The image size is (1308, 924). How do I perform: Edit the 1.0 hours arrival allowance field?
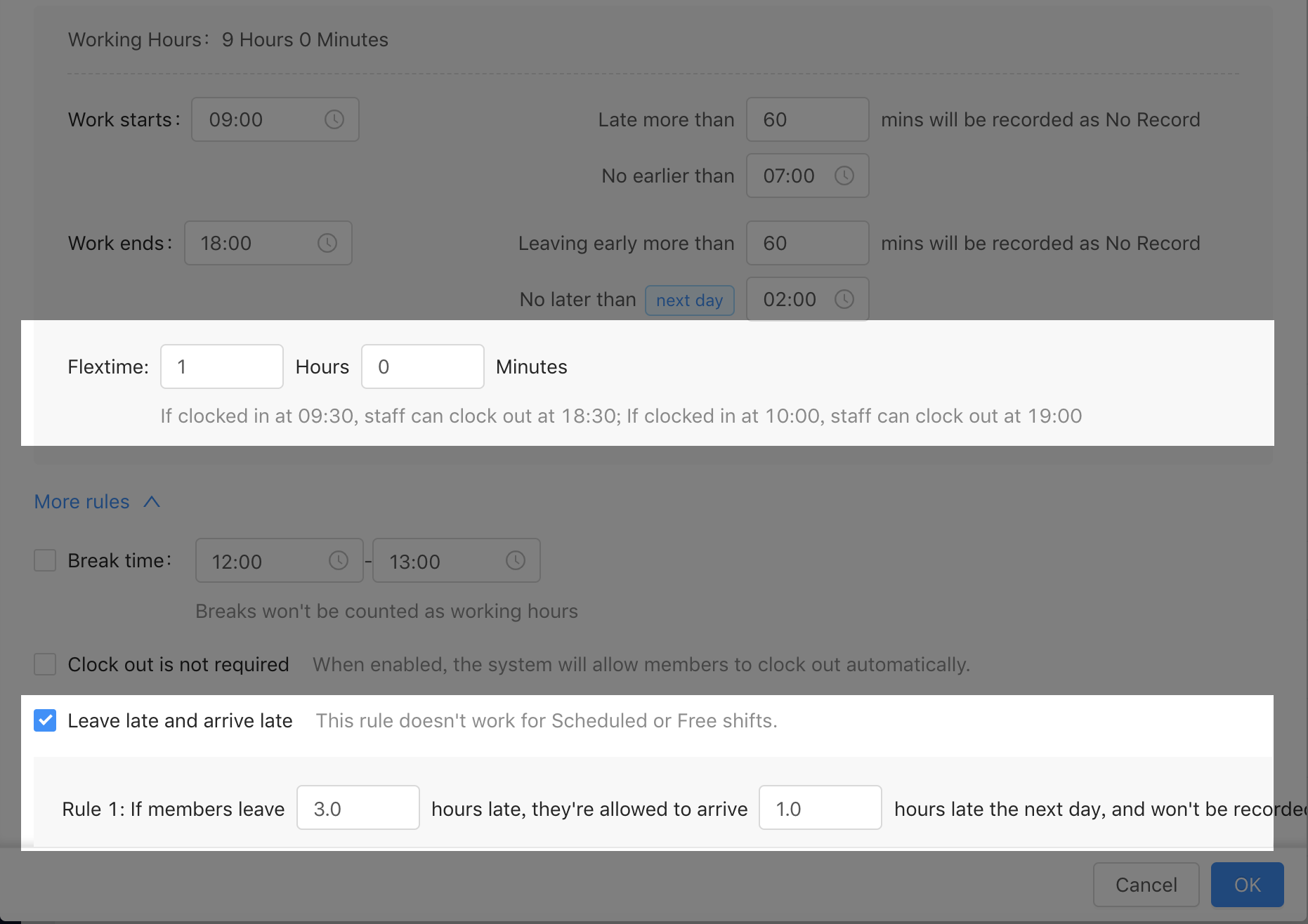click(x=820, y=807)
